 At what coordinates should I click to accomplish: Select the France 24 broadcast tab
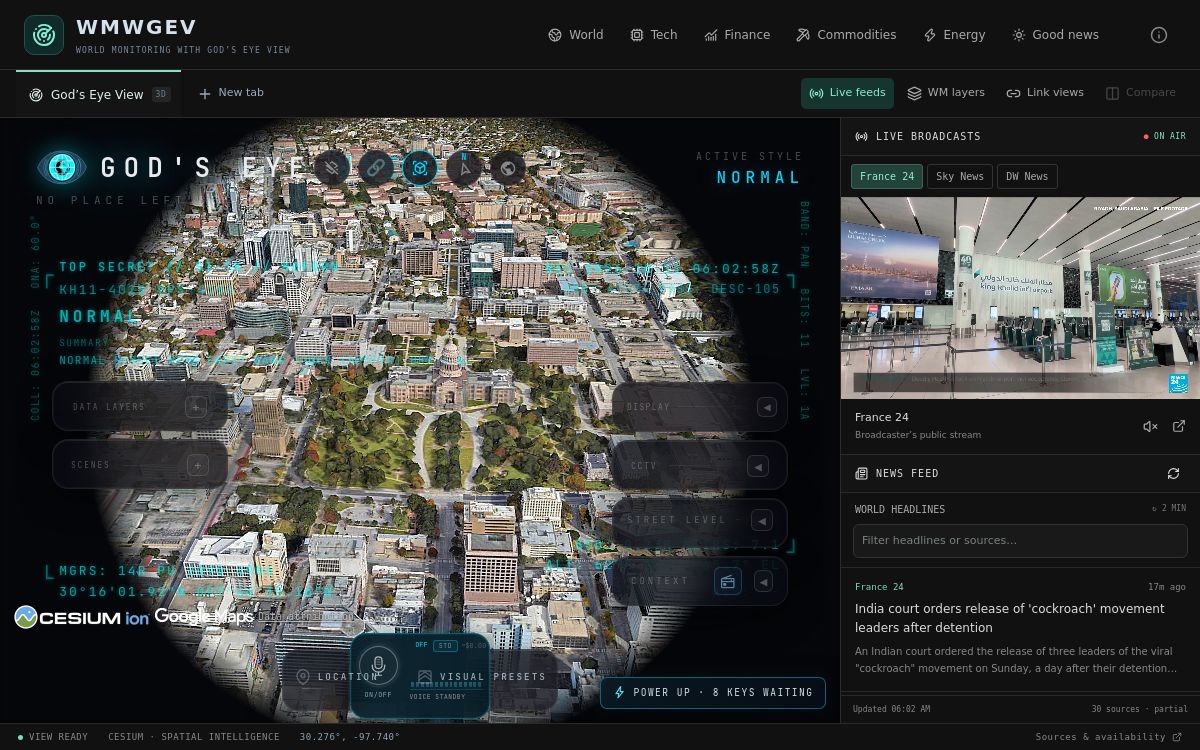(887, 177)
